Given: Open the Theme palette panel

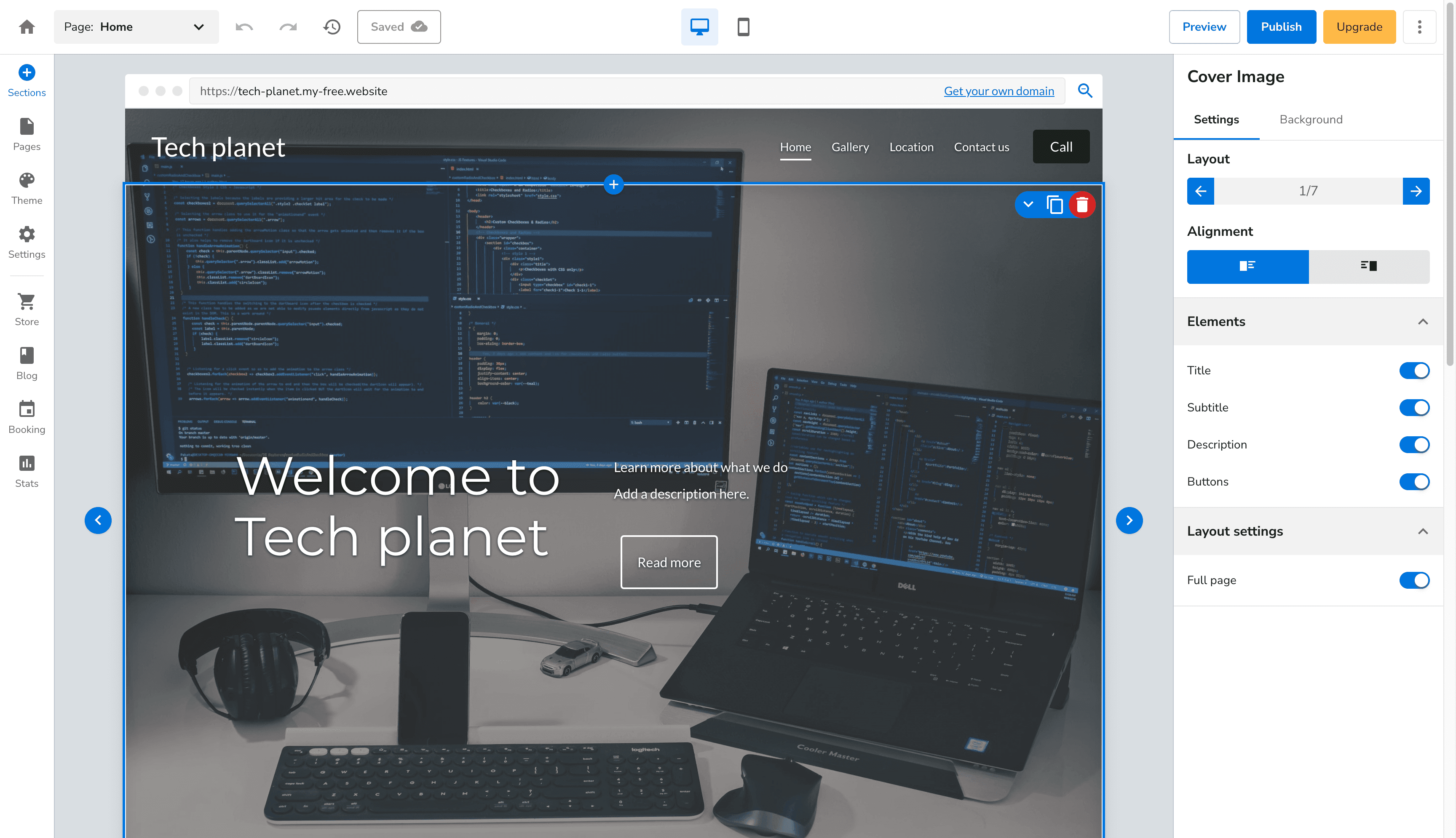Looking at the screenshot, I should point(27,189).
